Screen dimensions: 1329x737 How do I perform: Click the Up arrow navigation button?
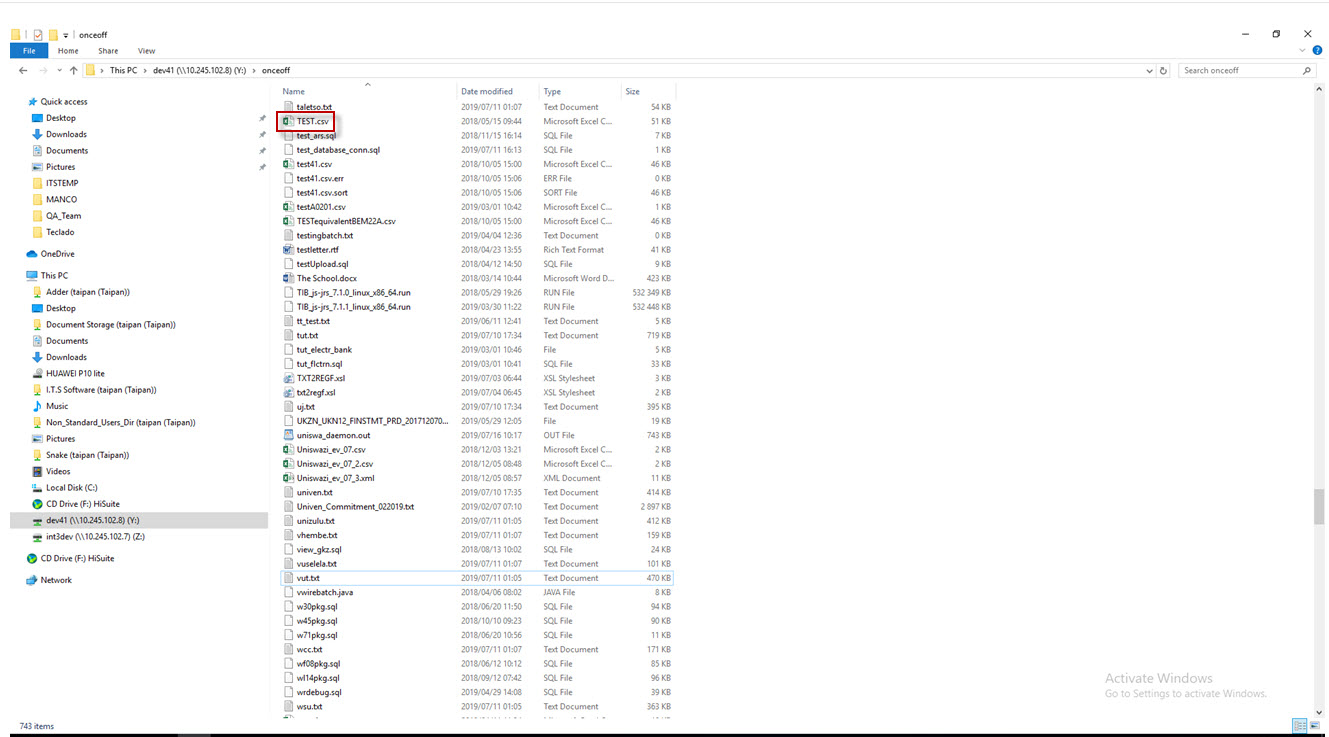(74, 71)
